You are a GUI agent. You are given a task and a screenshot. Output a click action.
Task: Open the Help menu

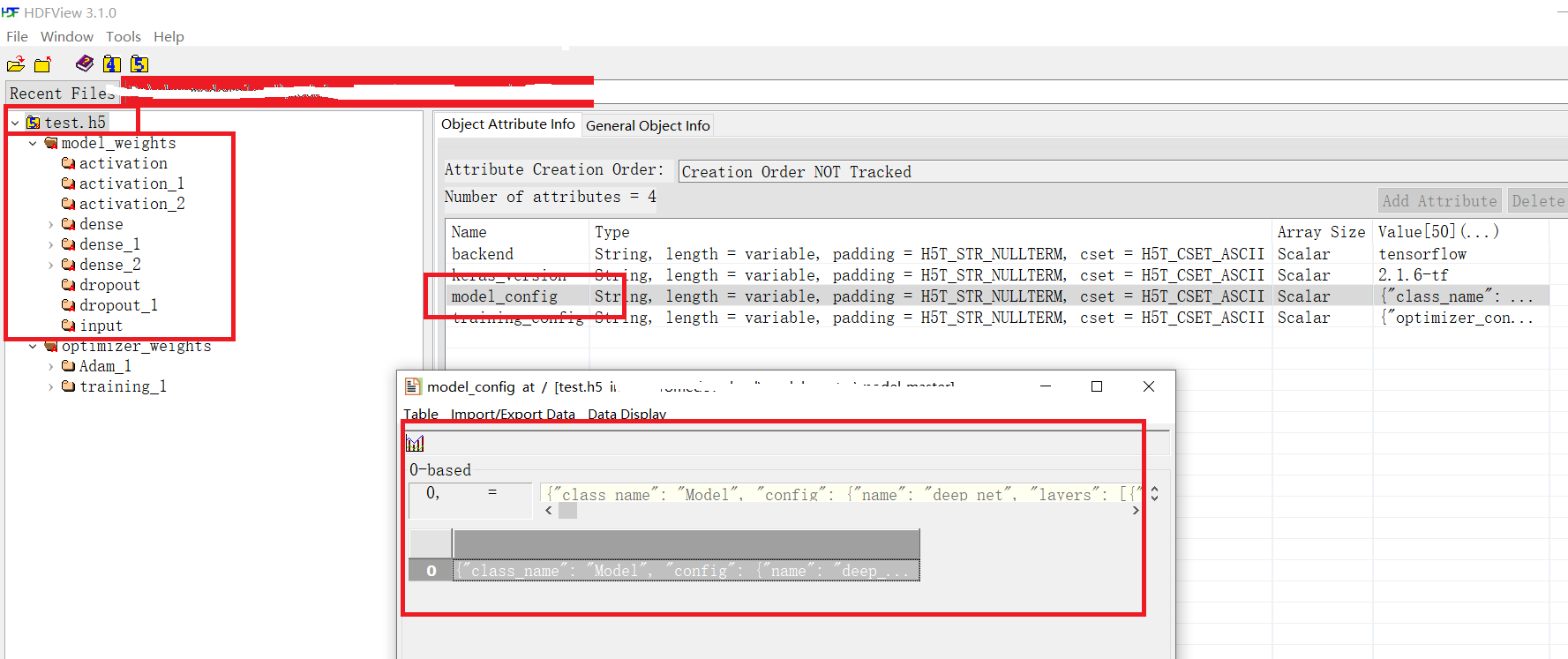coord(169,36)
